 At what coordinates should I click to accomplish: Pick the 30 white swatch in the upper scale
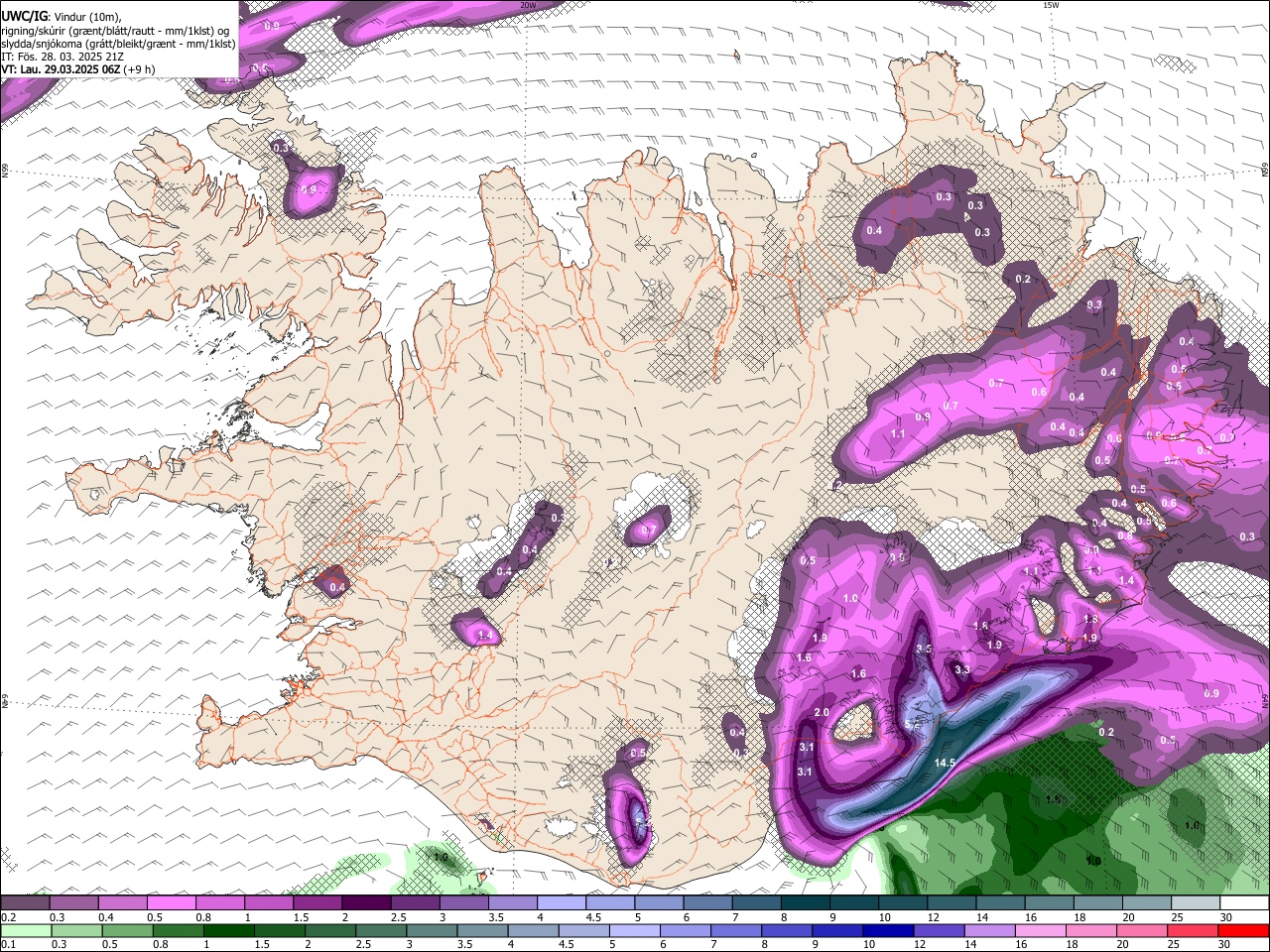[1245, 903]
